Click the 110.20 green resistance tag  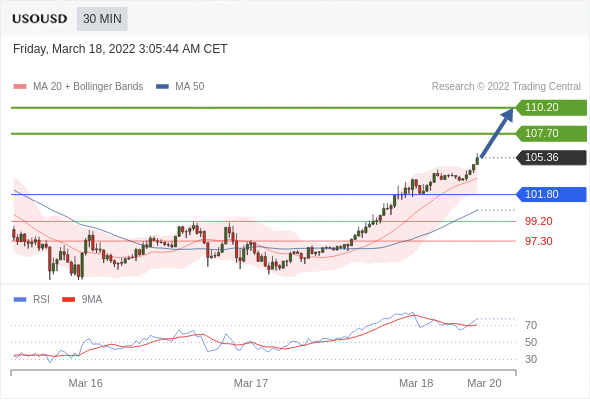coord(551,108)
